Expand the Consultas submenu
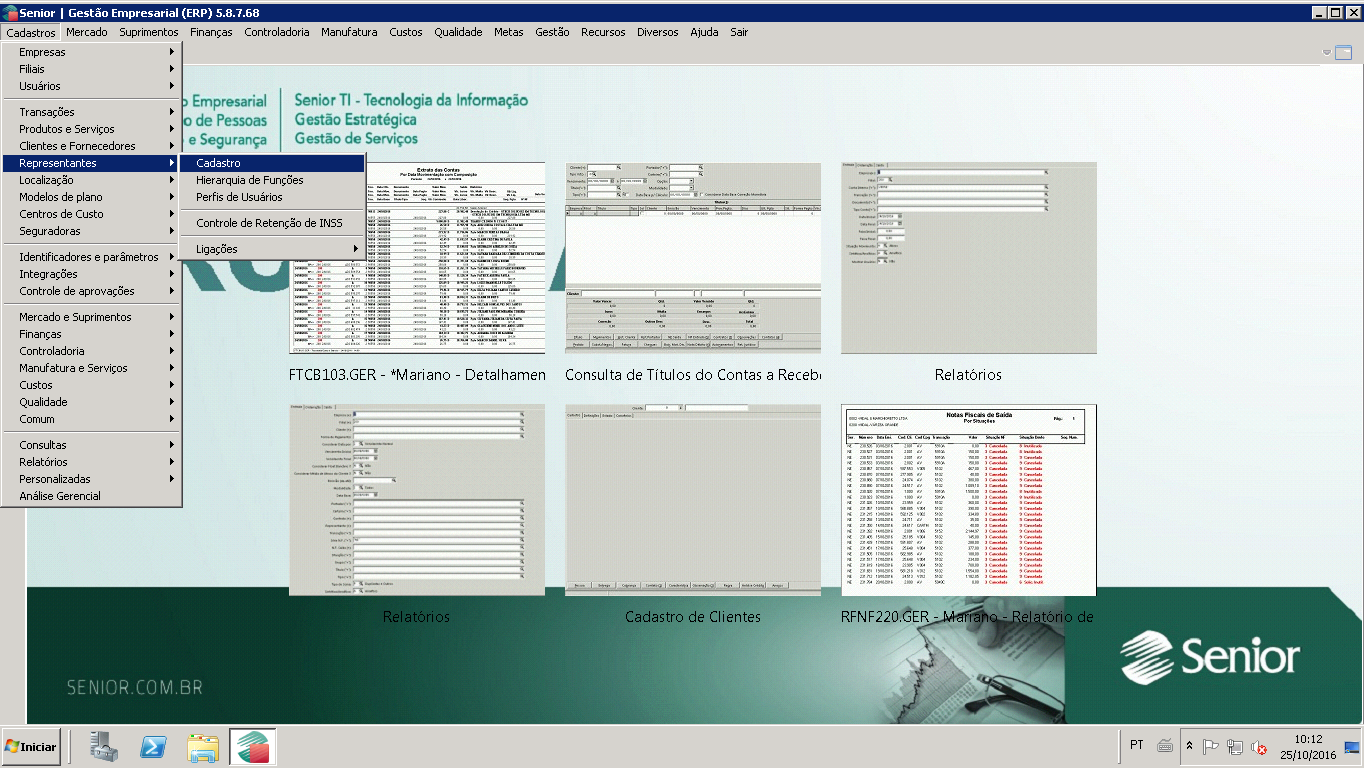This screenshot has width=1364, height=768. 91,445
